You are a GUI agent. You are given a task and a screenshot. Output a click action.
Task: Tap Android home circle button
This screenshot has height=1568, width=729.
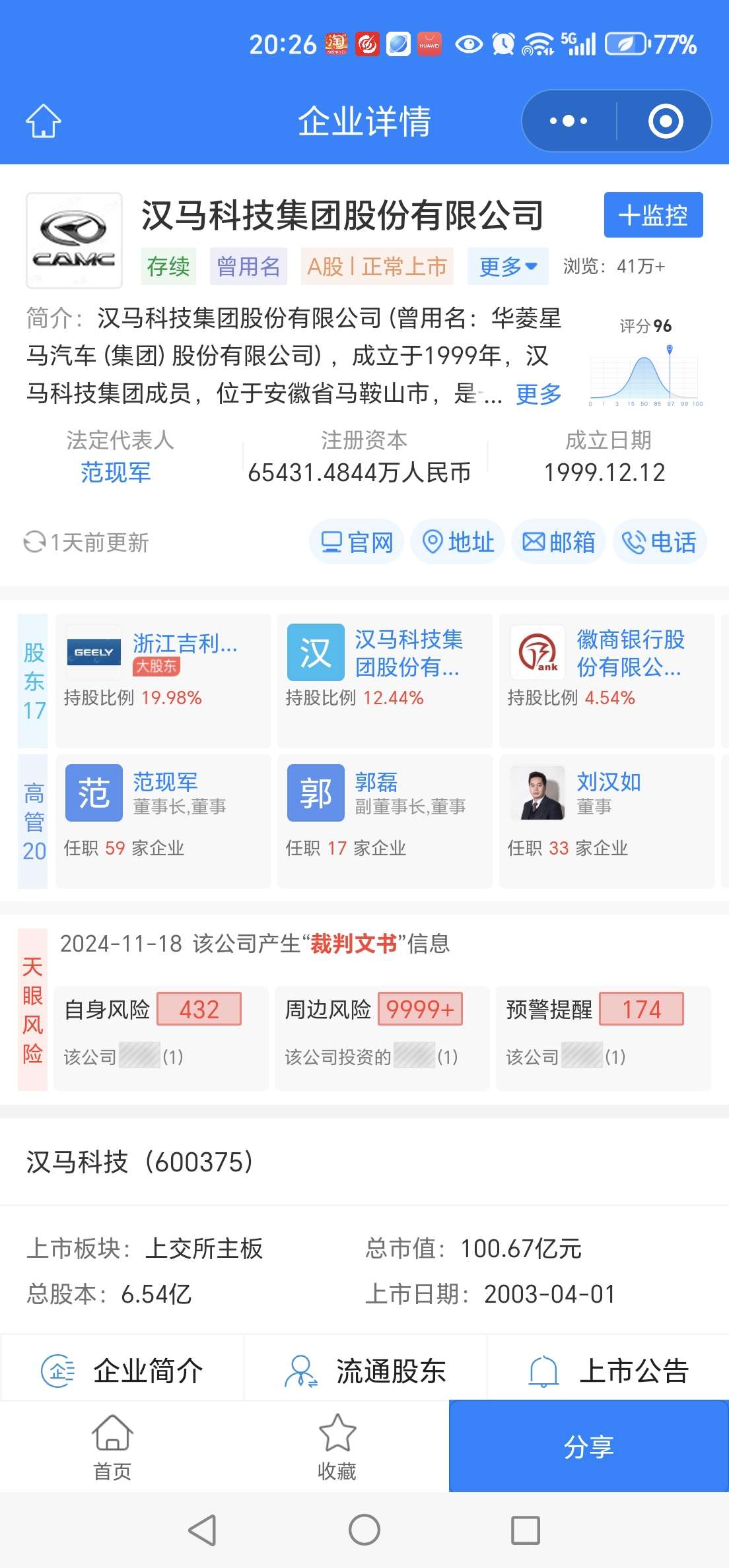[364, 1530]
